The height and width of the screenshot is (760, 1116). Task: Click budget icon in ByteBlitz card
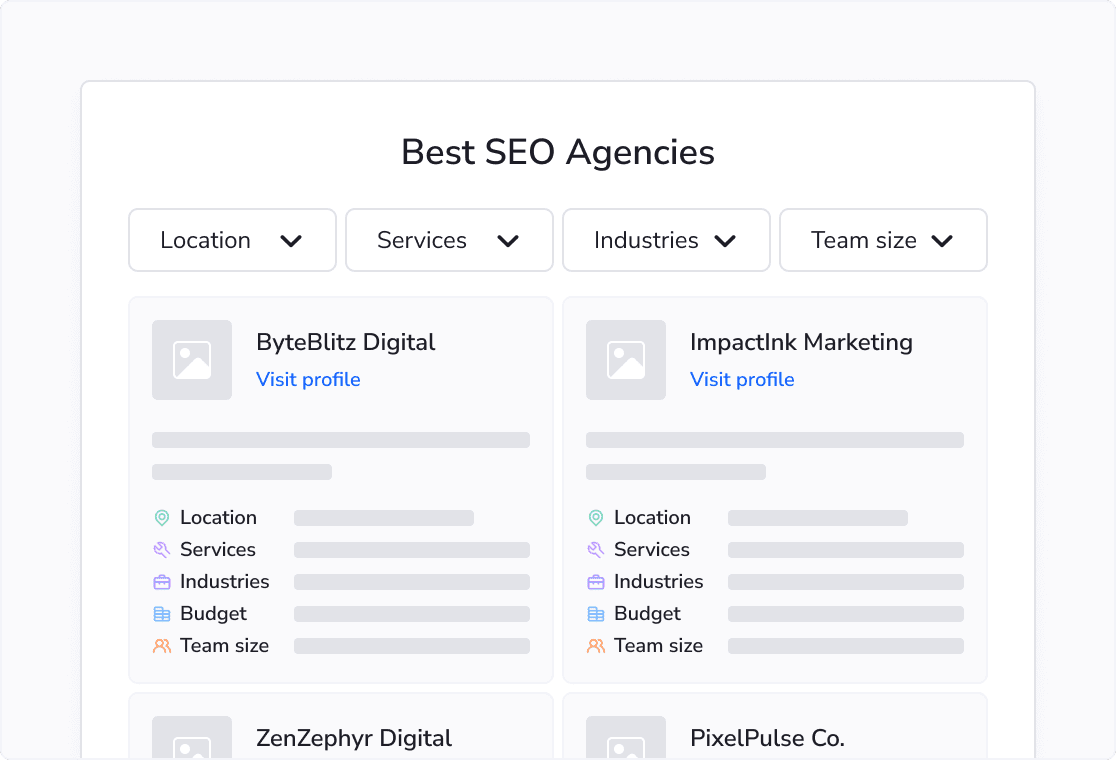pyautogui.click(x=162, y=614)
